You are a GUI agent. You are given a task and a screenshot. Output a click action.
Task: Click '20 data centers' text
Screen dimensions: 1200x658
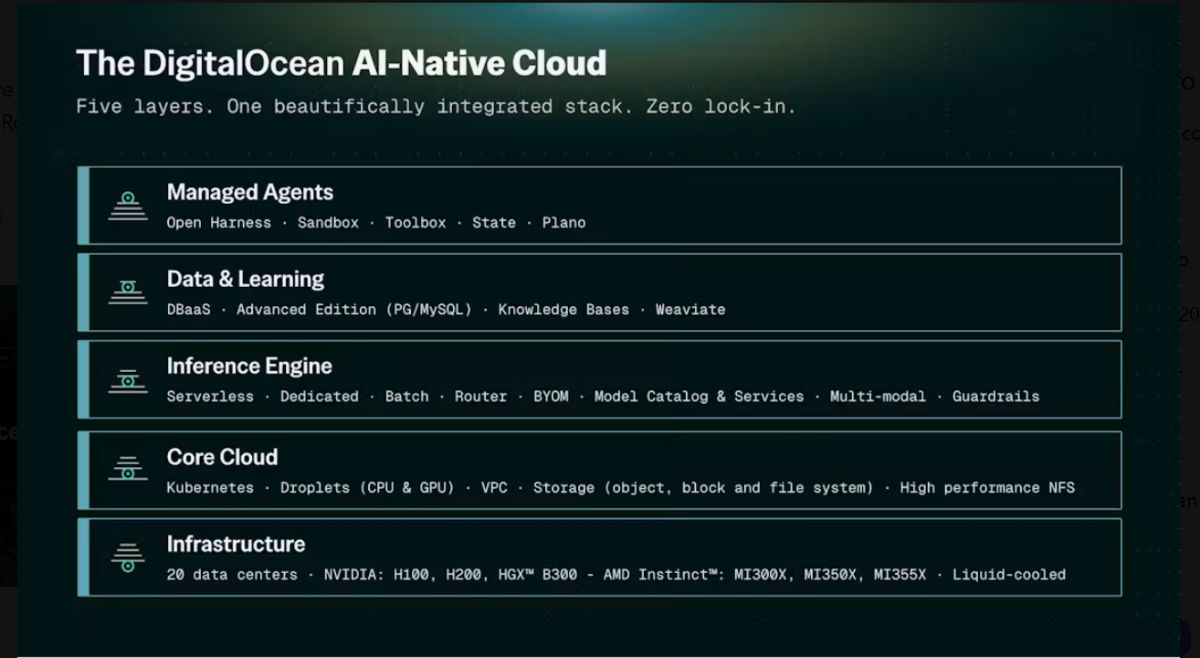pos(232,574)
